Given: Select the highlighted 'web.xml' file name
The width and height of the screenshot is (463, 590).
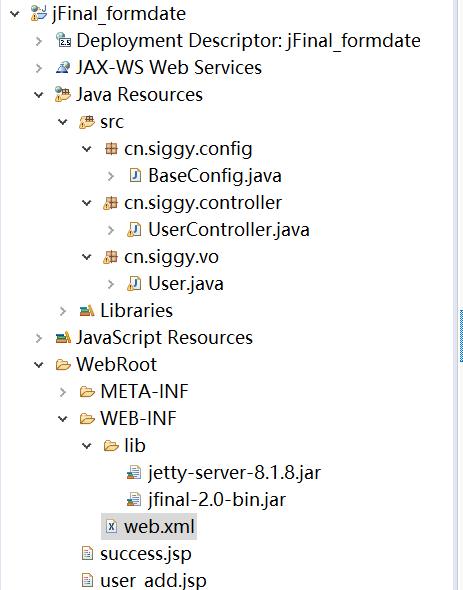Looking at the screenshot, I should (x=159, y=527).
